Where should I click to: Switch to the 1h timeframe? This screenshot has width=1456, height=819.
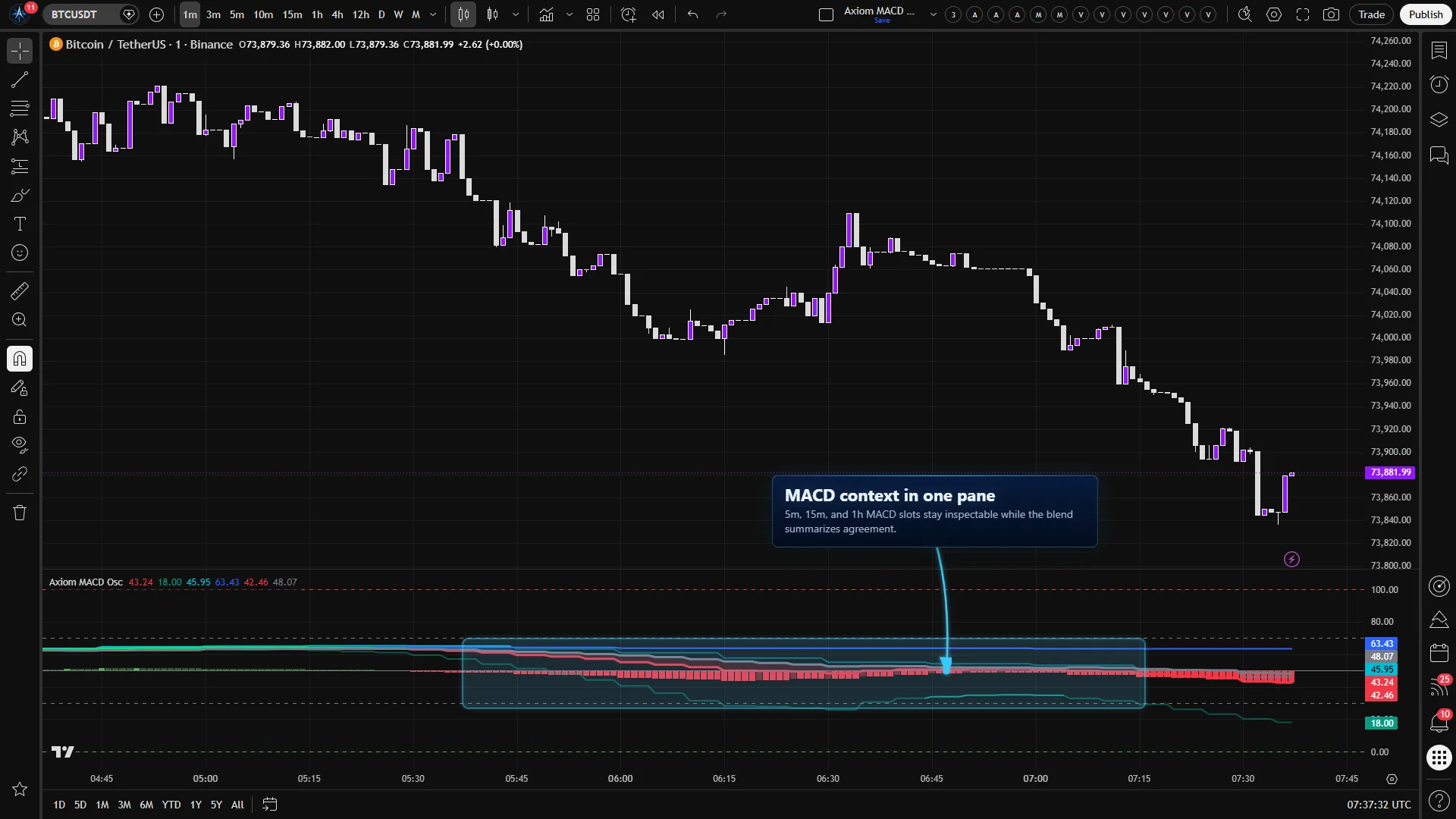coord(317,14)
